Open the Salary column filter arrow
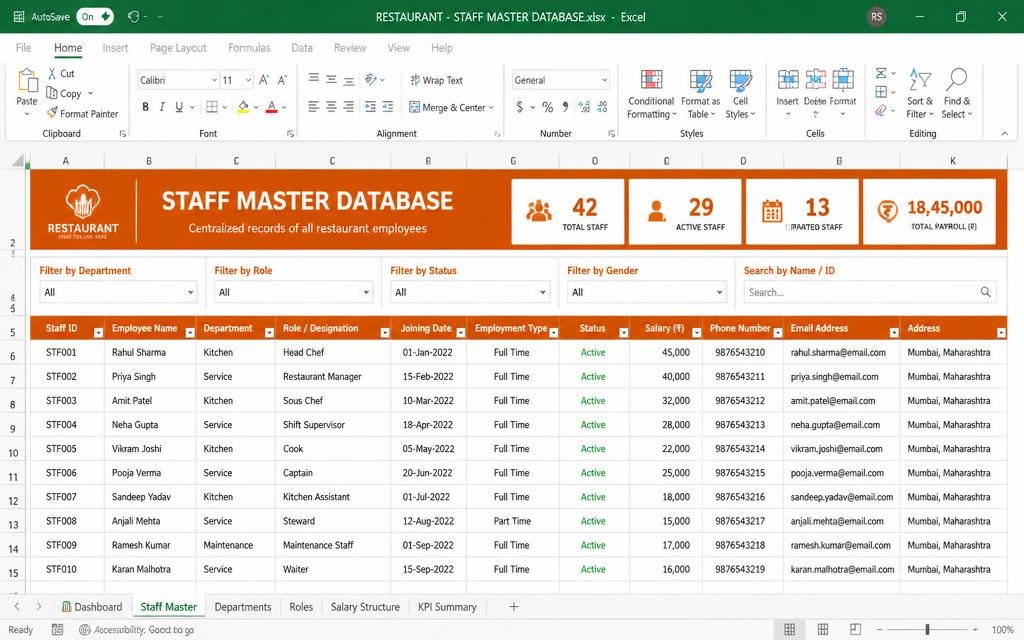 (x=696, y=332)
